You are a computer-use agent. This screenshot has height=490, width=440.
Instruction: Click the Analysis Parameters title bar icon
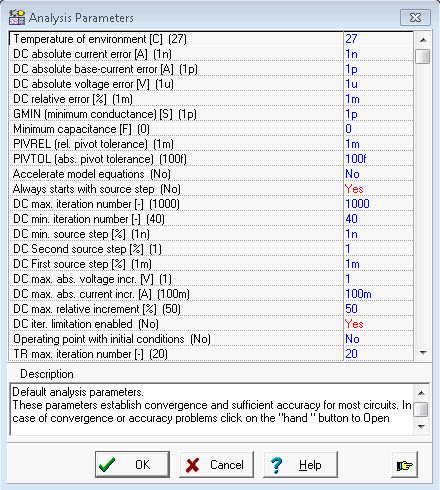click(17, 17)
